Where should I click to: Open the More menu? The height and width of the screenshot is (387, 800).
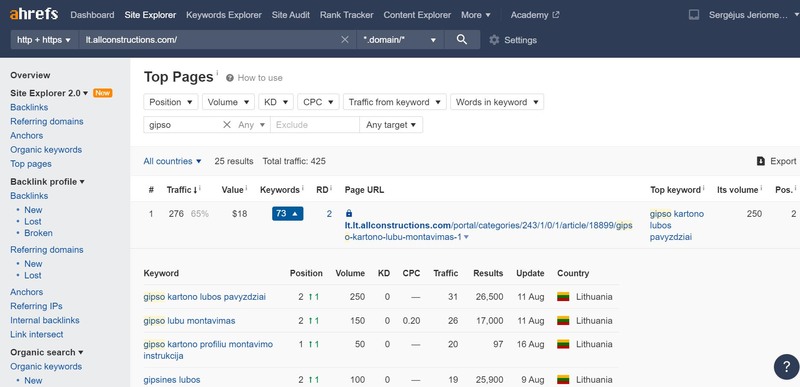click(x=476, y=15)
